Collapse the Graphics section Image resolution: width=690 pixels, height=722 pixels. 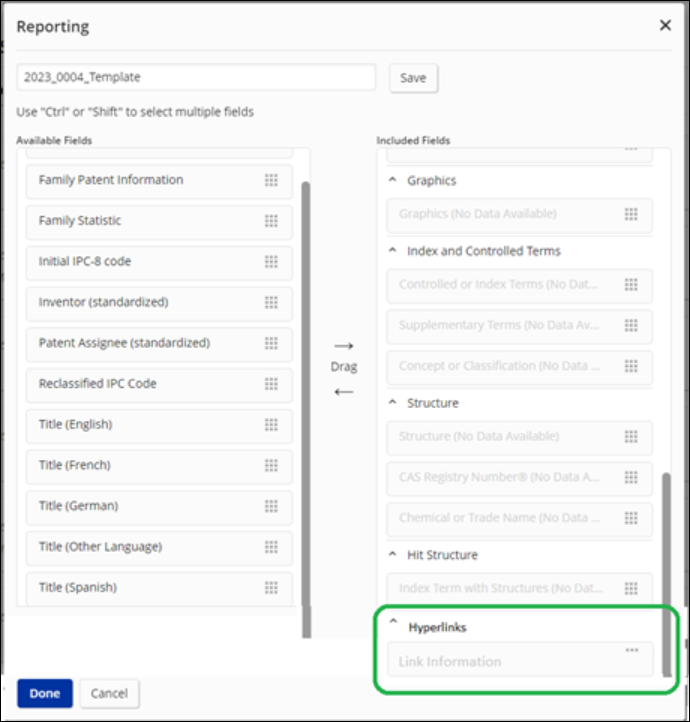coord(393,181)
